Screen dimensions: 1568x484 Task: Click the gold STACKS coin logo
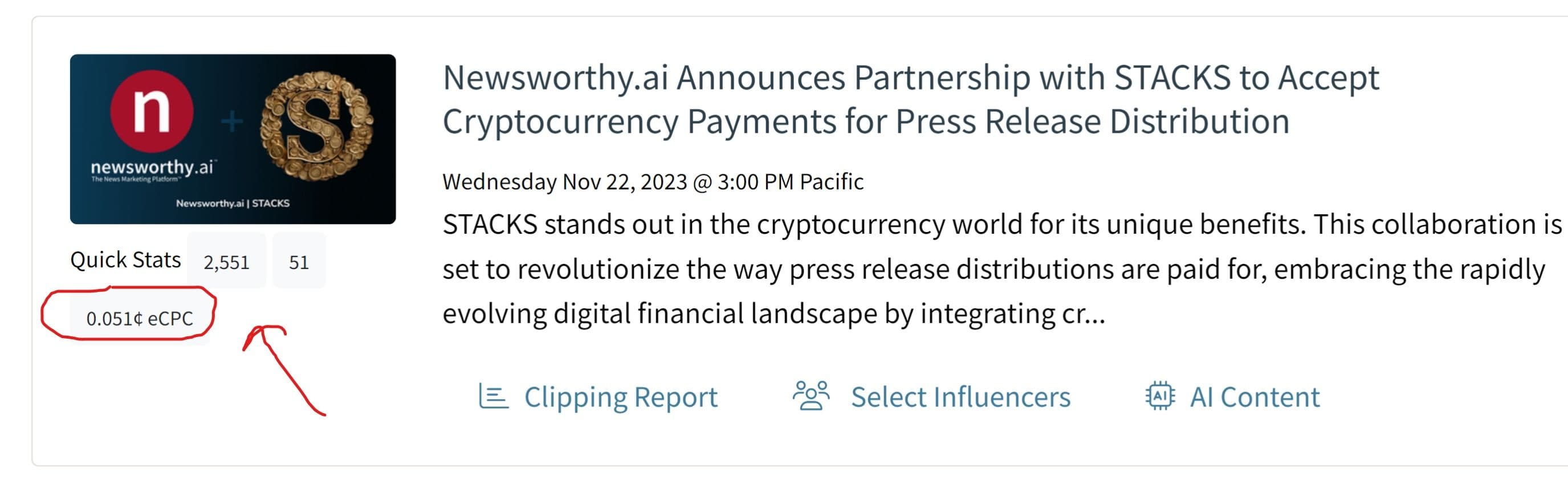tap(316, 125)
